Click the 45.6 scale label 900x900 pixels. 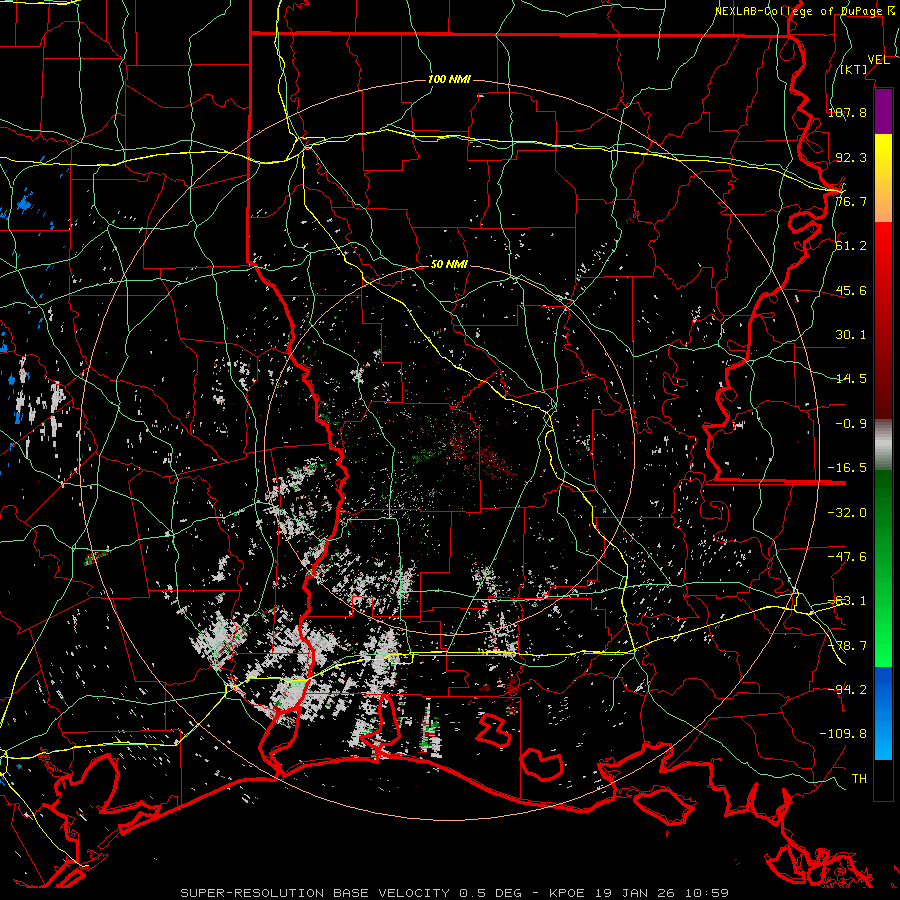click(x=851, y=290)
